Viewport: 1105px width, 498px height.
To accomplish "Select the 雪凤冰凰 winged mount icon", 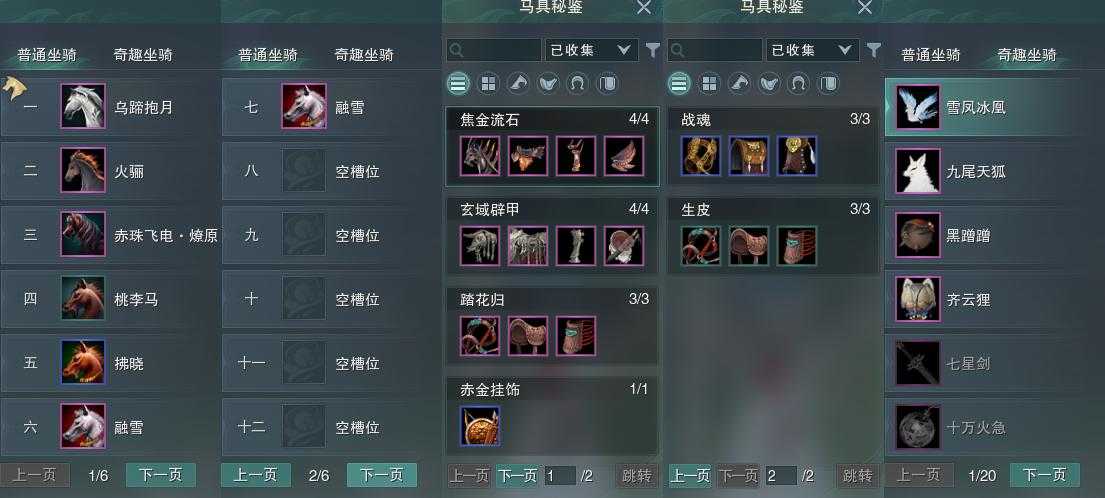I will [x=918, y=107].
